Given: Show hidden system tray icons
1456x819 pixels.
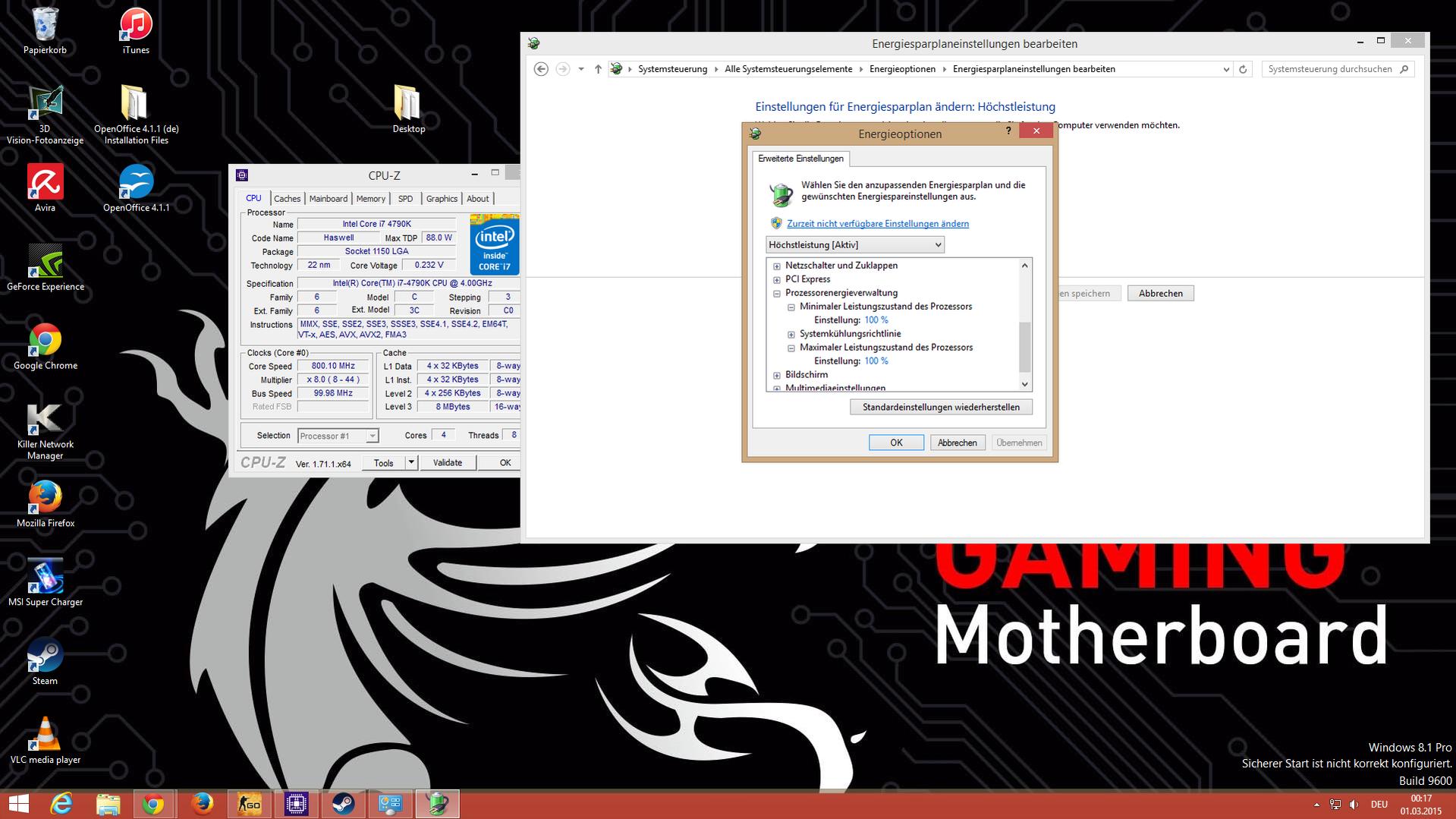Looking at the screenshot, I should tap(1316, 805).
